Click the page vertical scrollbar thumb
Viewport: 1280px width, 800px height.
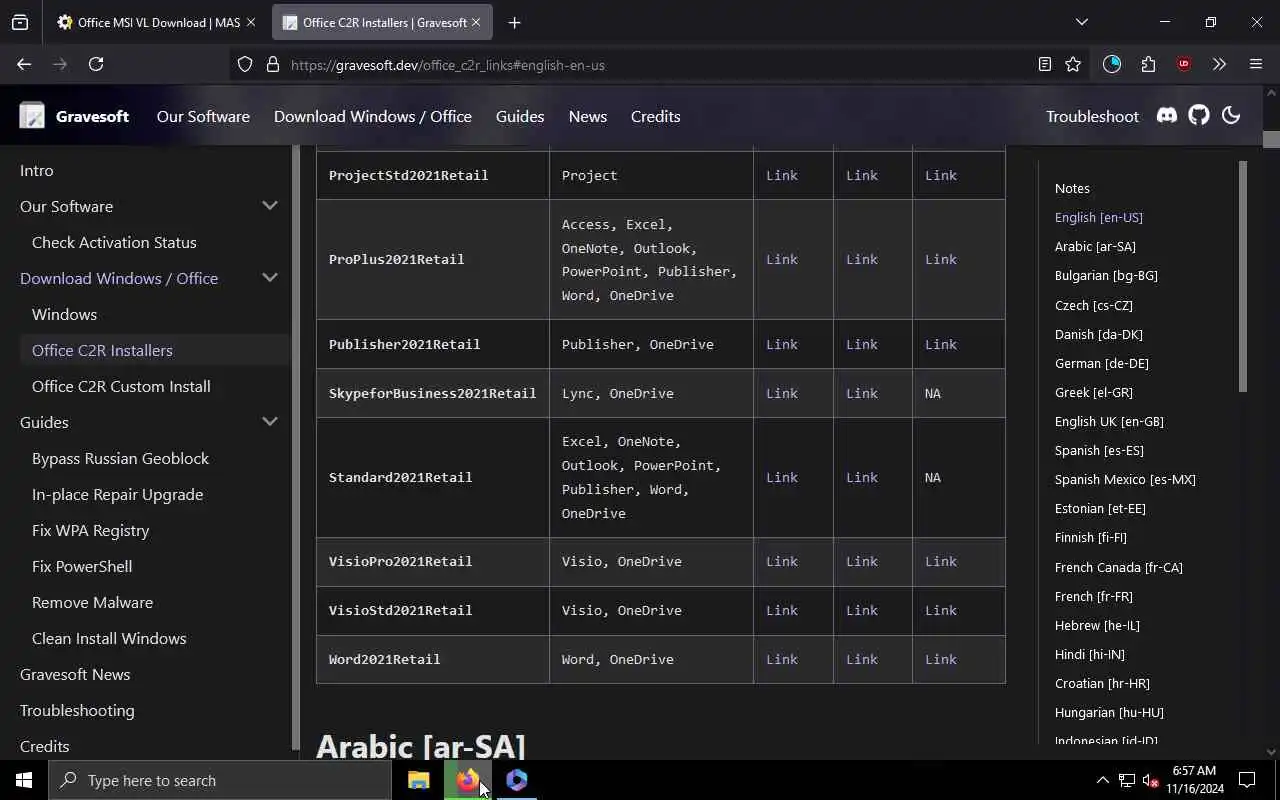(x=1271, y=139)
